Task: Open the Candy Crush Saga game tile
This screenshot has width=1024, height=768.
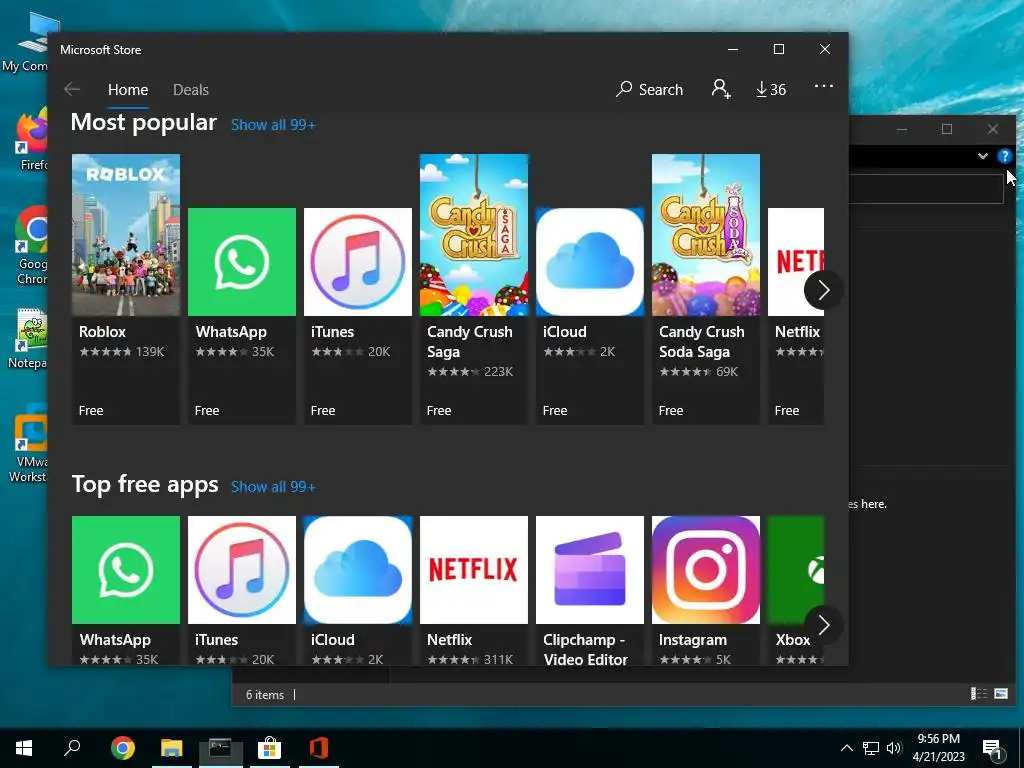Action: [474, 289]
